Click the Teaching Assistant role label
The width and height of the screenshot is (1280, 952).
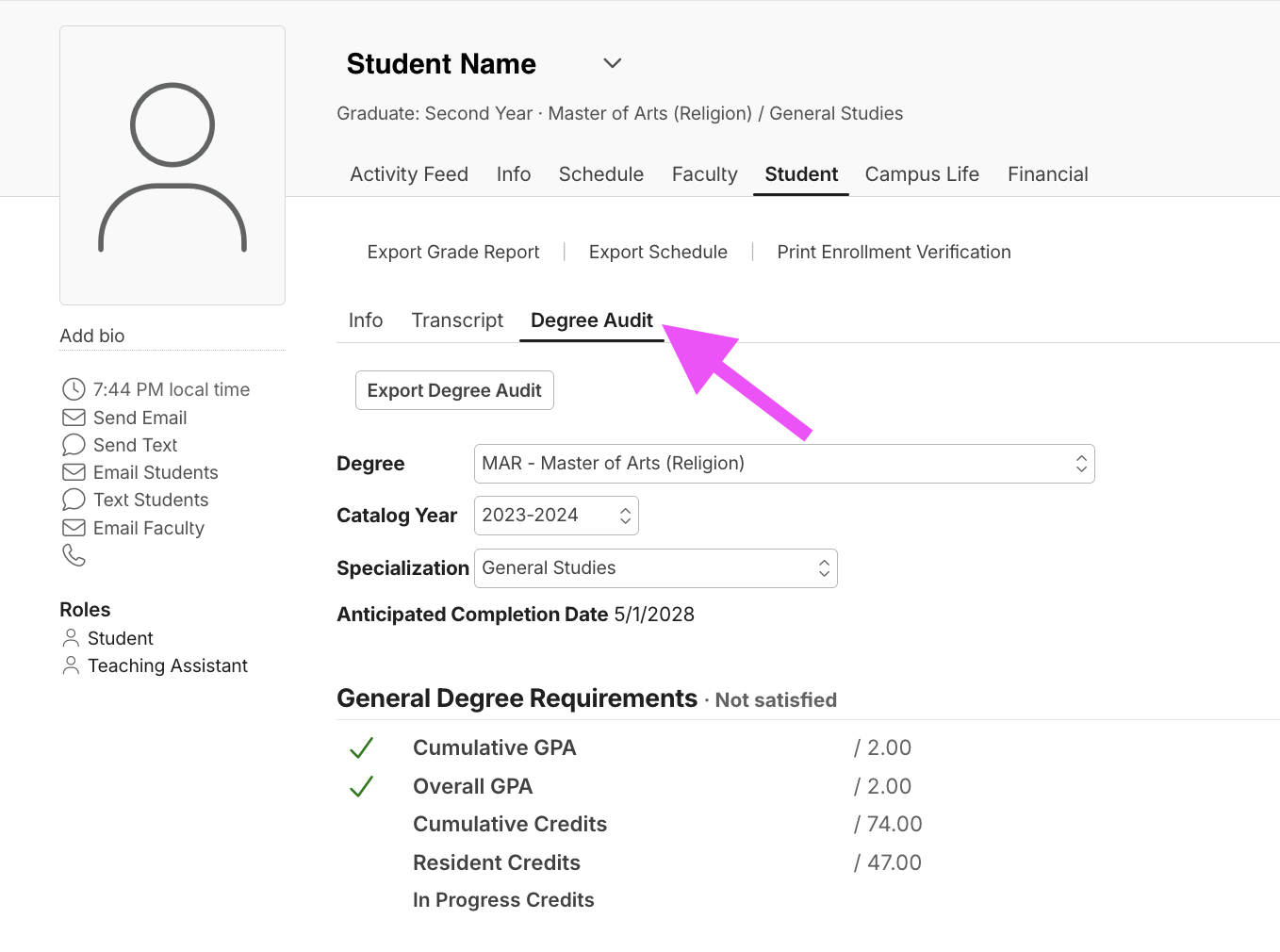pos(168,665)
